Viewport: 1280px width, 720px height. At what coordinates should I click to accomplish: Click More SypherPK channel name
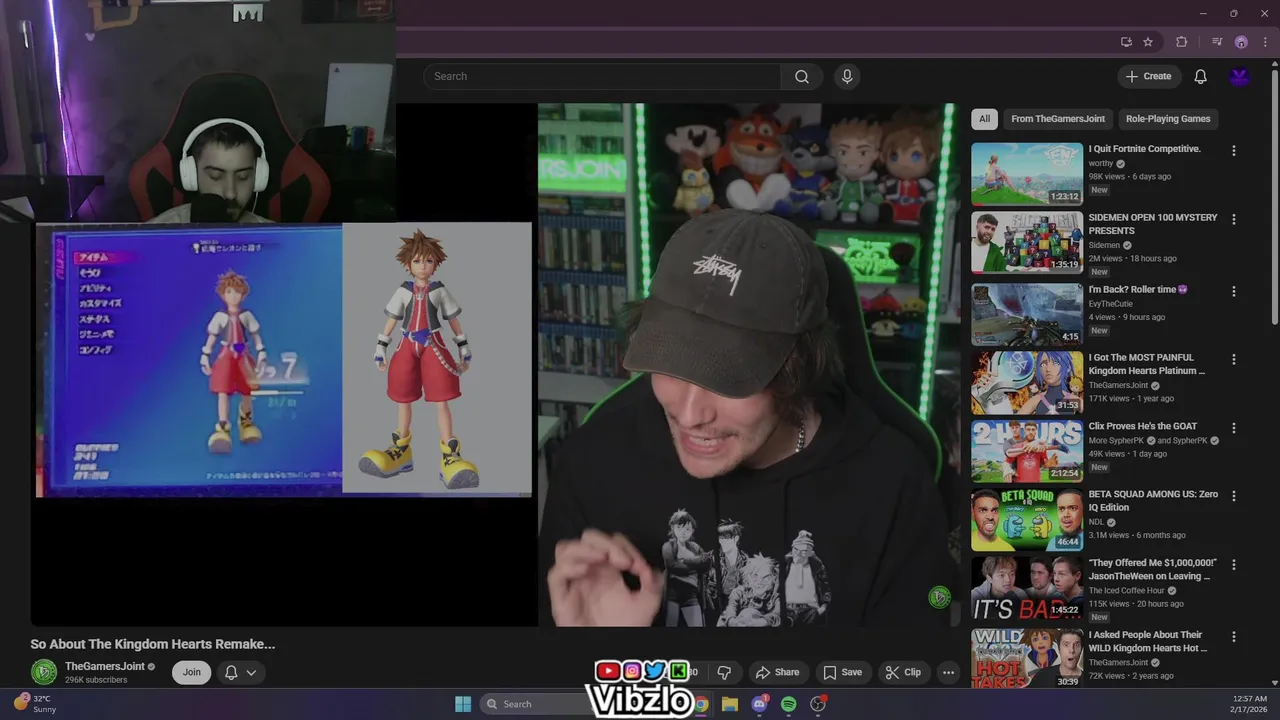(1116, 441)
